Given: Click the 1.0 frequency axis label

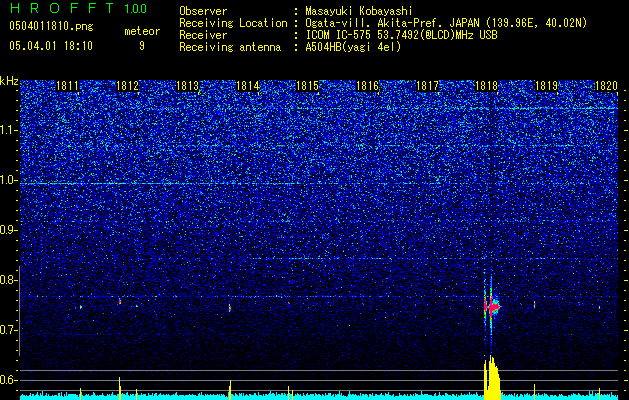Looking at the screenshot, I should [x=9, y=180].
